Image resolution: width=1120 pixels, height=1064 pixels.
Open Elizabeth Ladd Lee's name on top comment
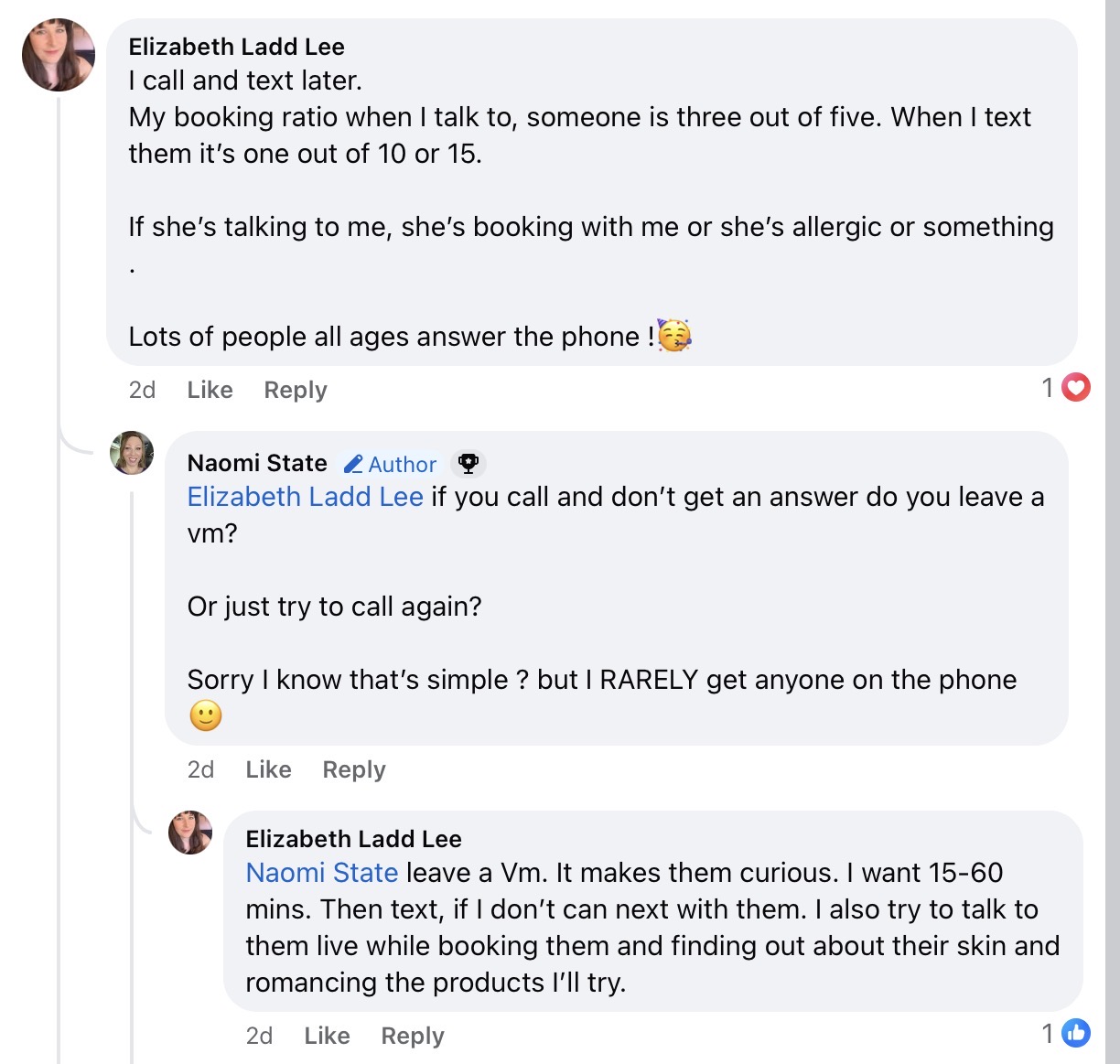pyautogui.click(x=236, y=47)
